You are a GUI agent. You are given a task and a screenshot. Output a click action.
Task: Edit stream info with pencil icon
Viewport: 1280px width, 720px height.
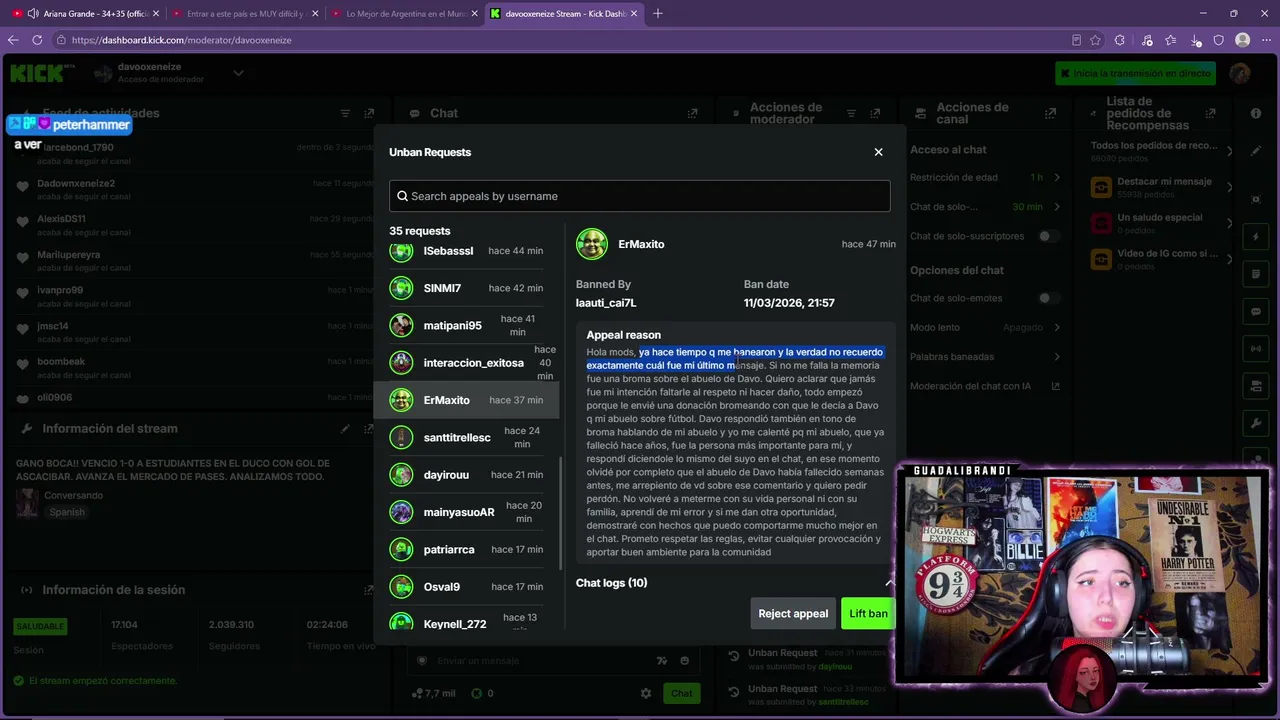(345, 429)
